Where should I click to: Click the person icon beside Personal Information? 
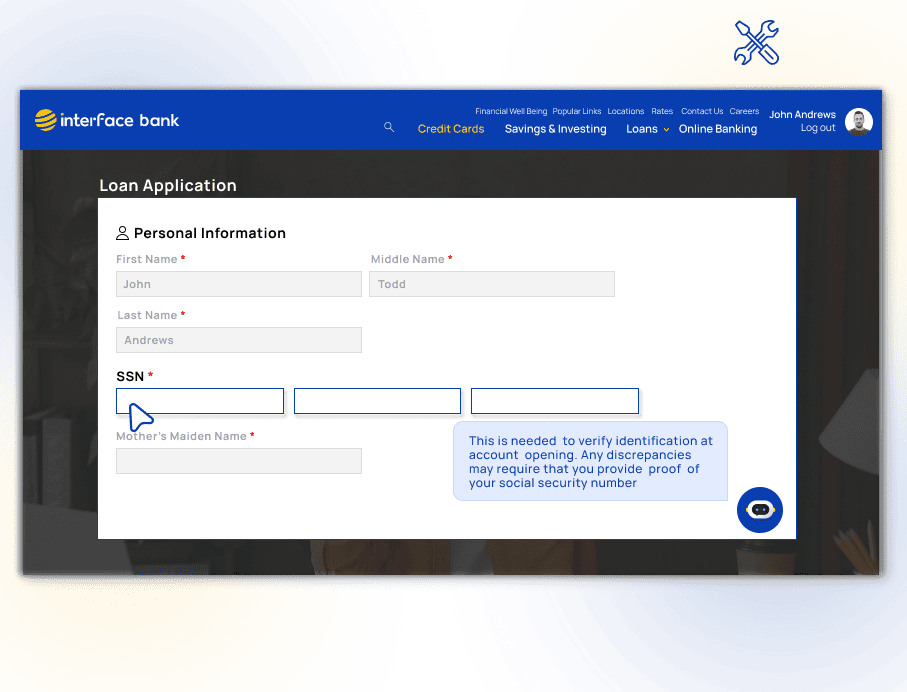(x=123, y=233)
